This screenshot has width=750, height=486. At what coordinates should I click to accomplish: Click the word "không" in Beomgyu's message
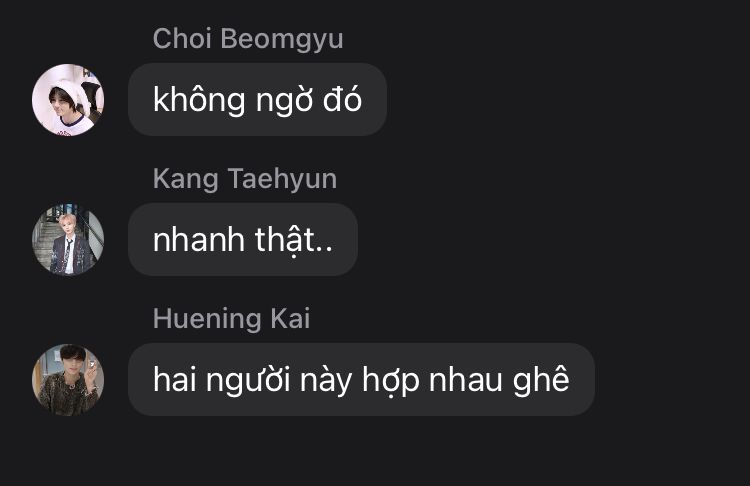click(x=199, y=100)
